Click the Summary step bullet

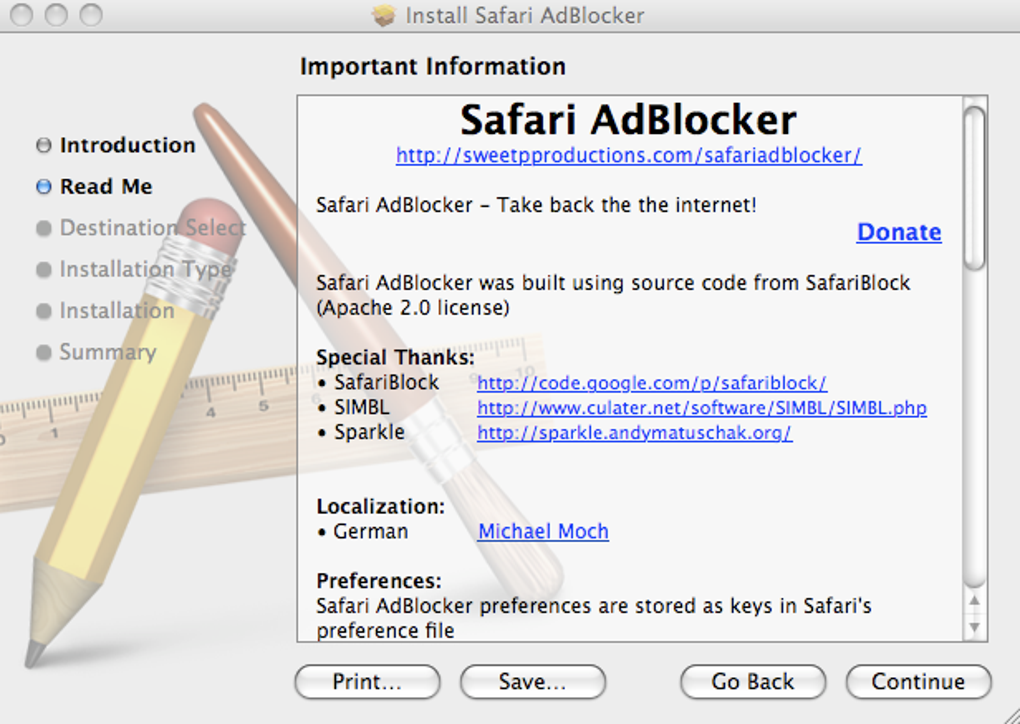coord(44,353)
